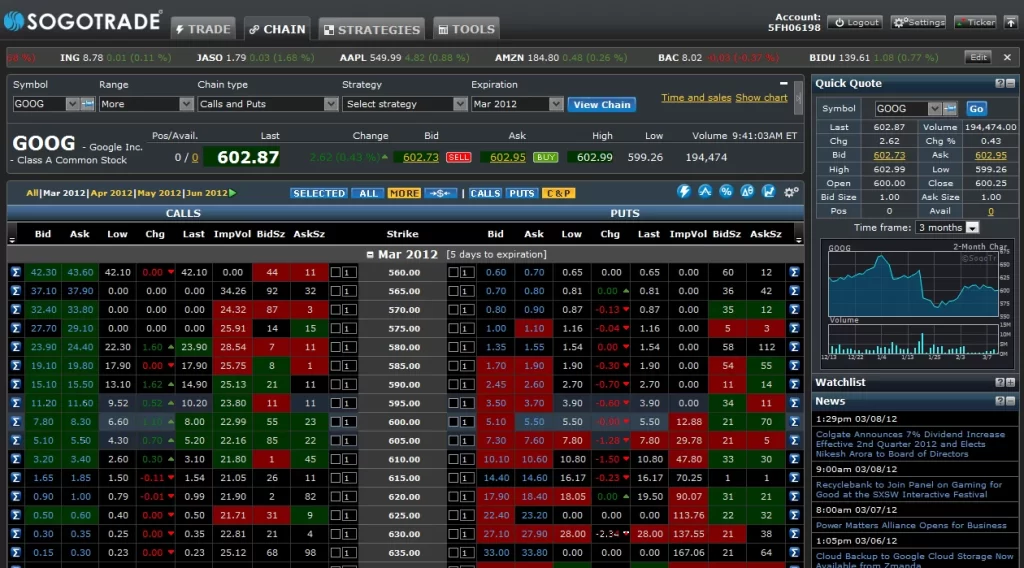Switch to the TRADE tab
The height and width of the screenshot is (568, 1024).
click(203, 29)
